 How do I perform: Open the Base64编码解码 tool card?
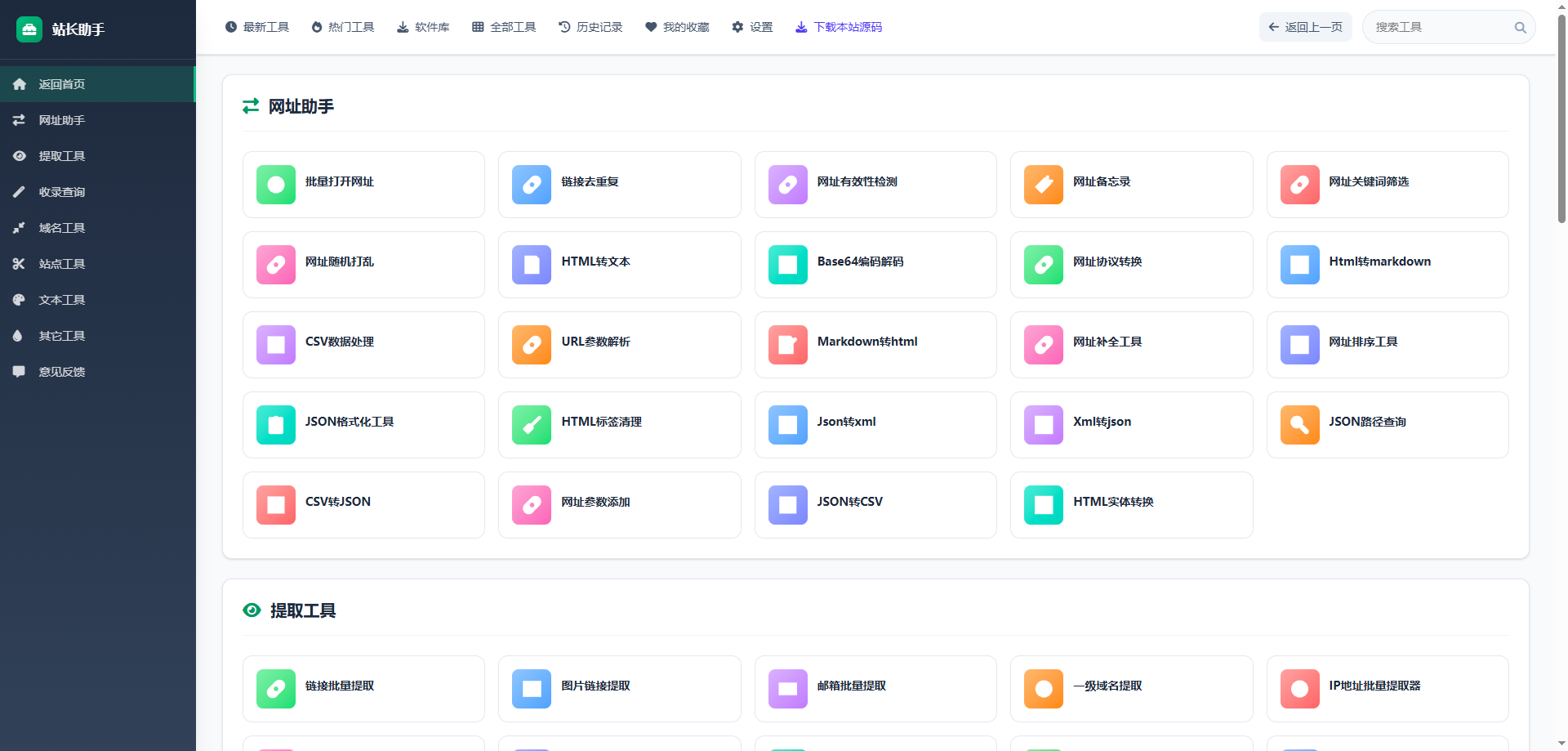(x=875, y=265)
